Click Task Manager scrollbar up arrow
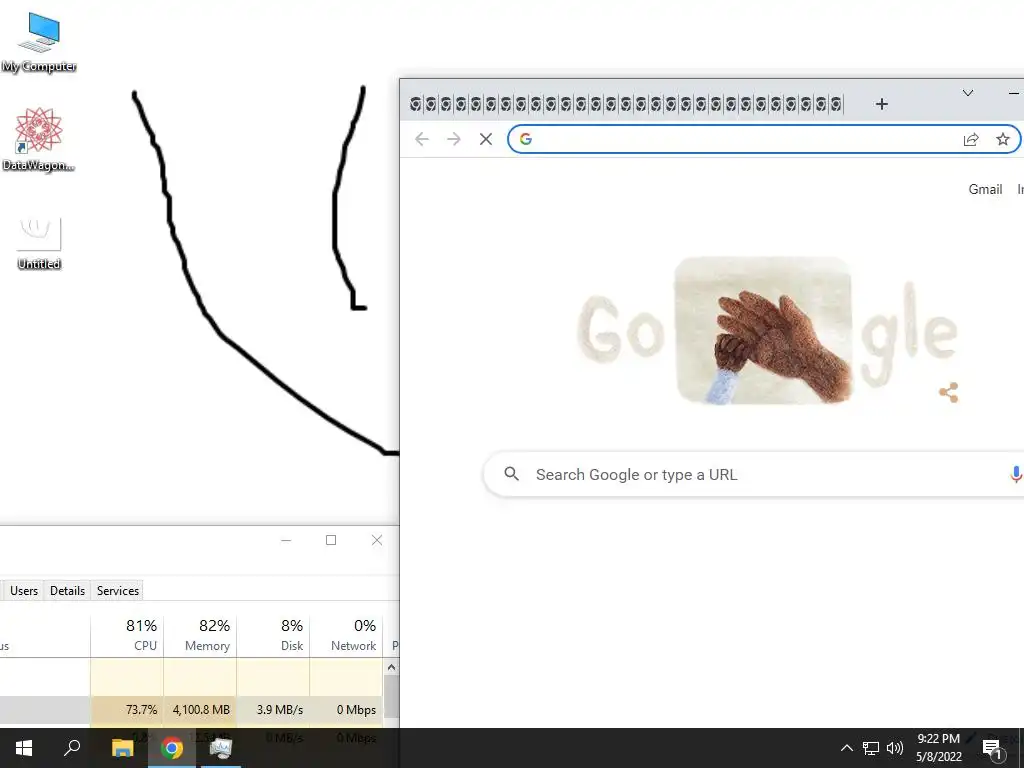The height and width of the screenshot is (768, 1024). point(391,667)
